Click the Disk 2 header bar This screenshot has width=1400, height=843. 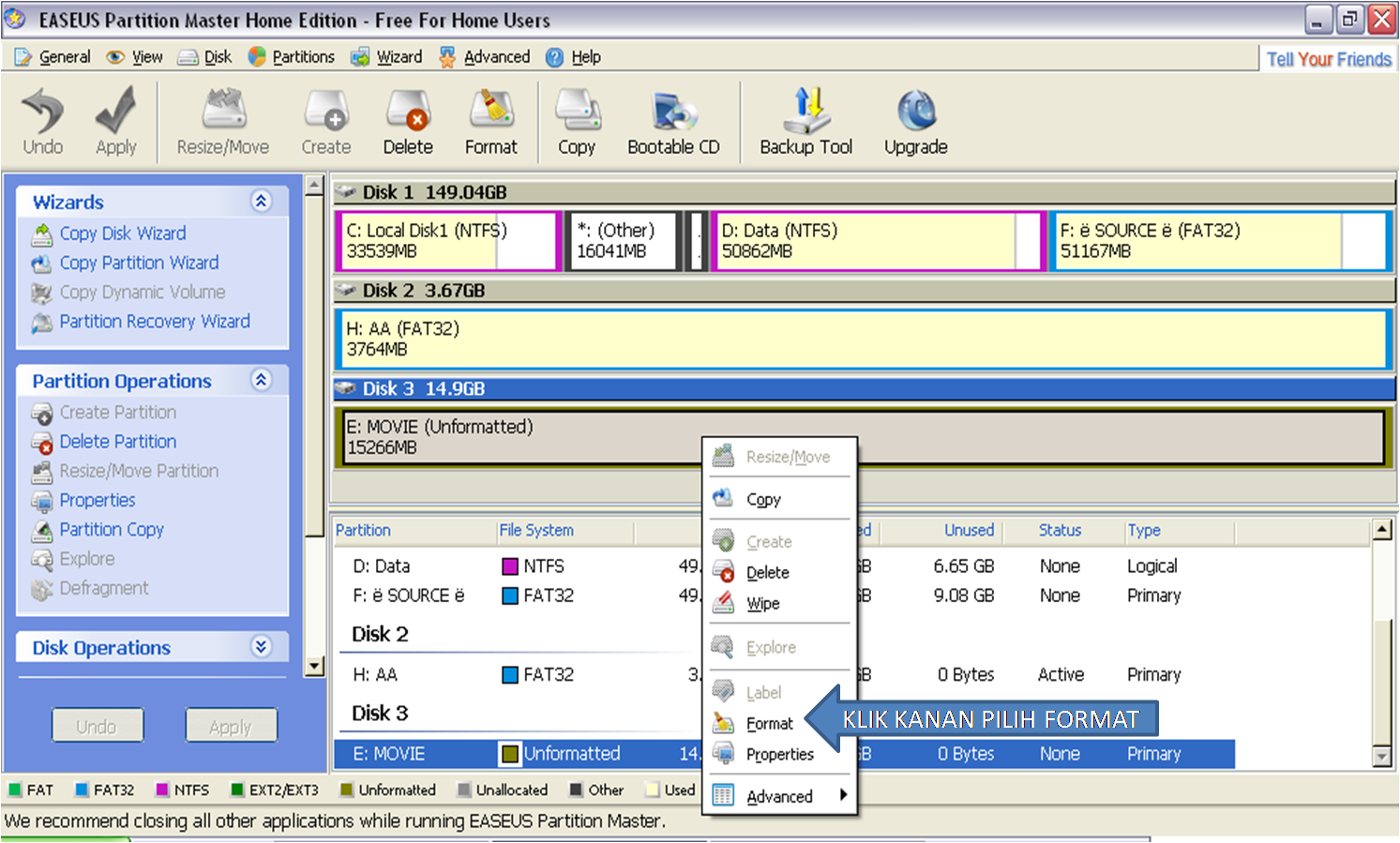(x=865, y=291)
